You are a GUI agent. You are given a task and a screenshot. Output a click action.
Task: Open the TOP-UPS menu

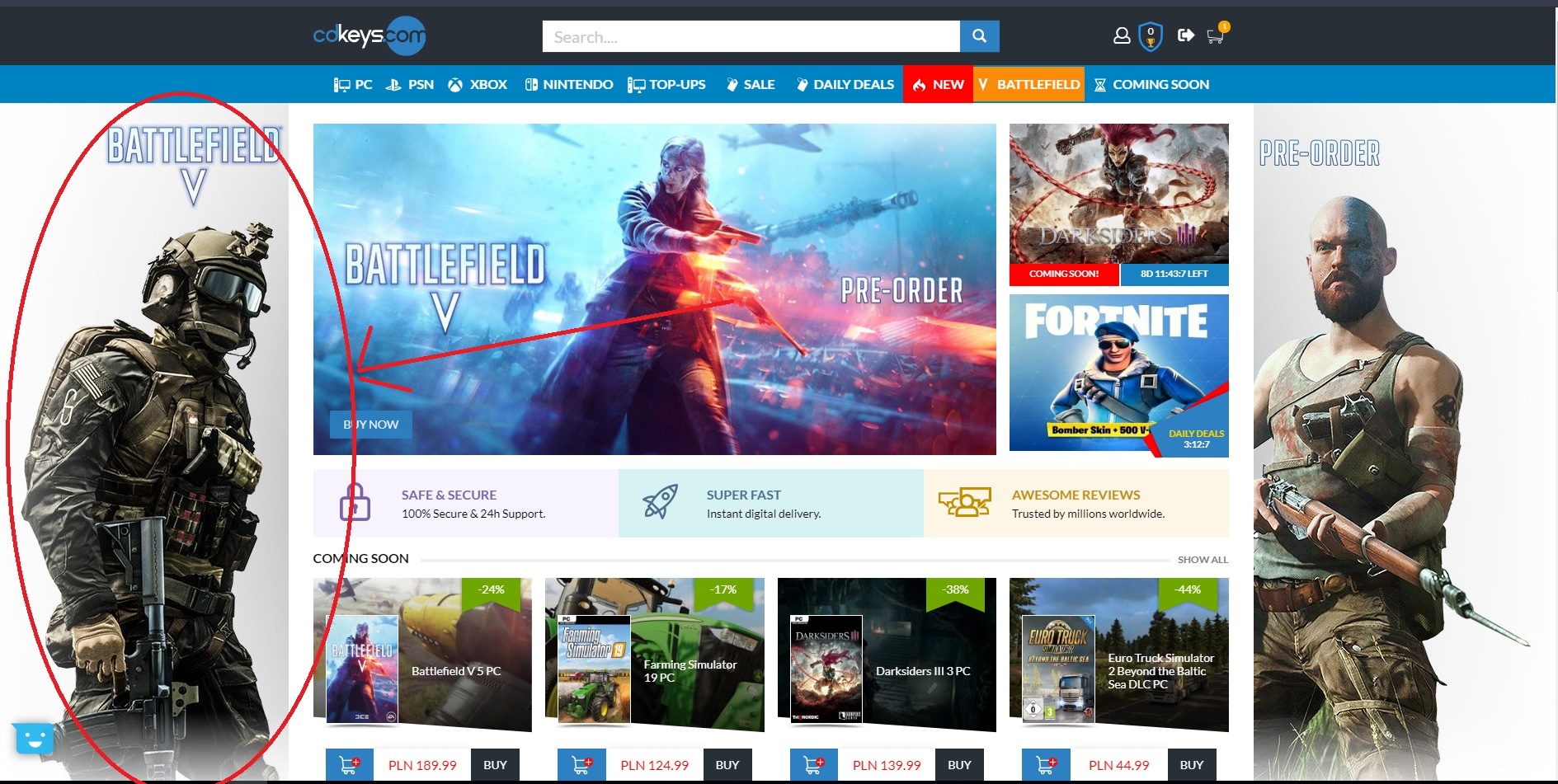point(666,84)
